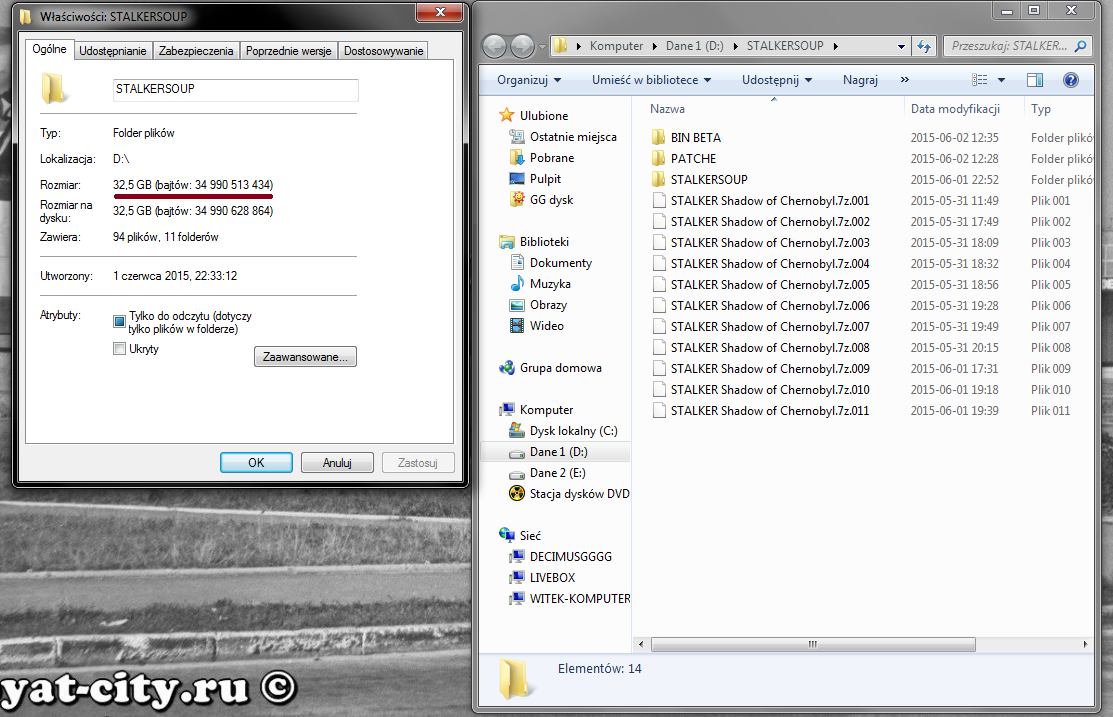Enable the Ukryty checkbox
This screenshot has height=717, width=1113.
click(x=119, y=349)
